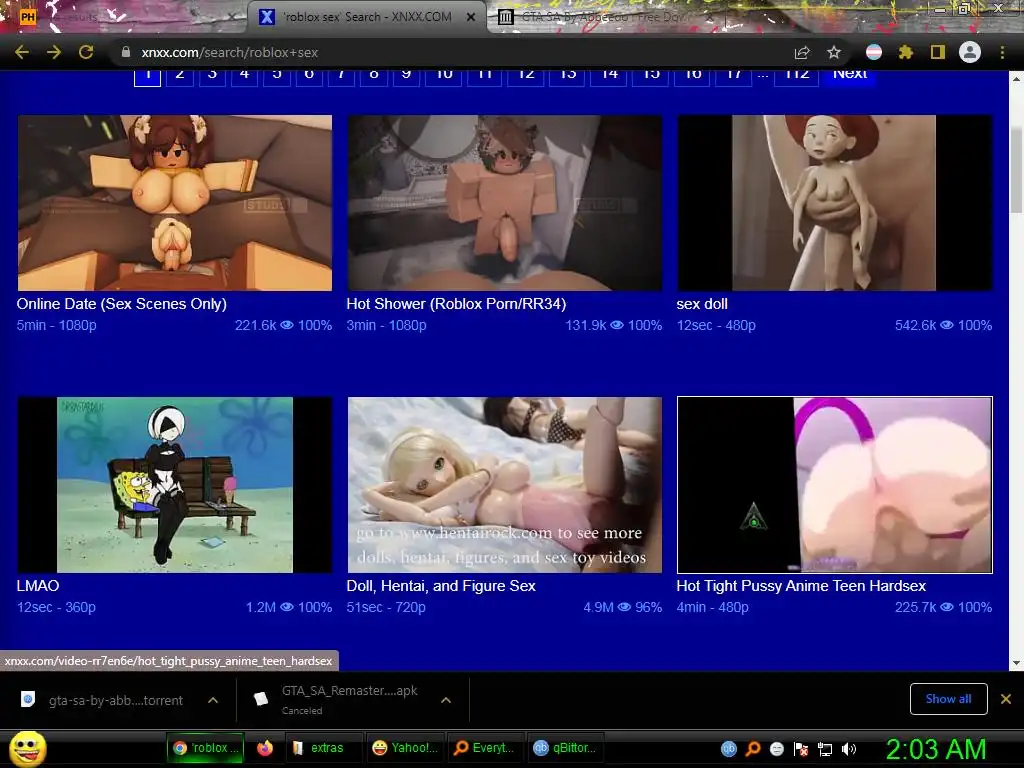1024x768 pixels.
Task: Go to results page 12
Action: pos(526,76)
